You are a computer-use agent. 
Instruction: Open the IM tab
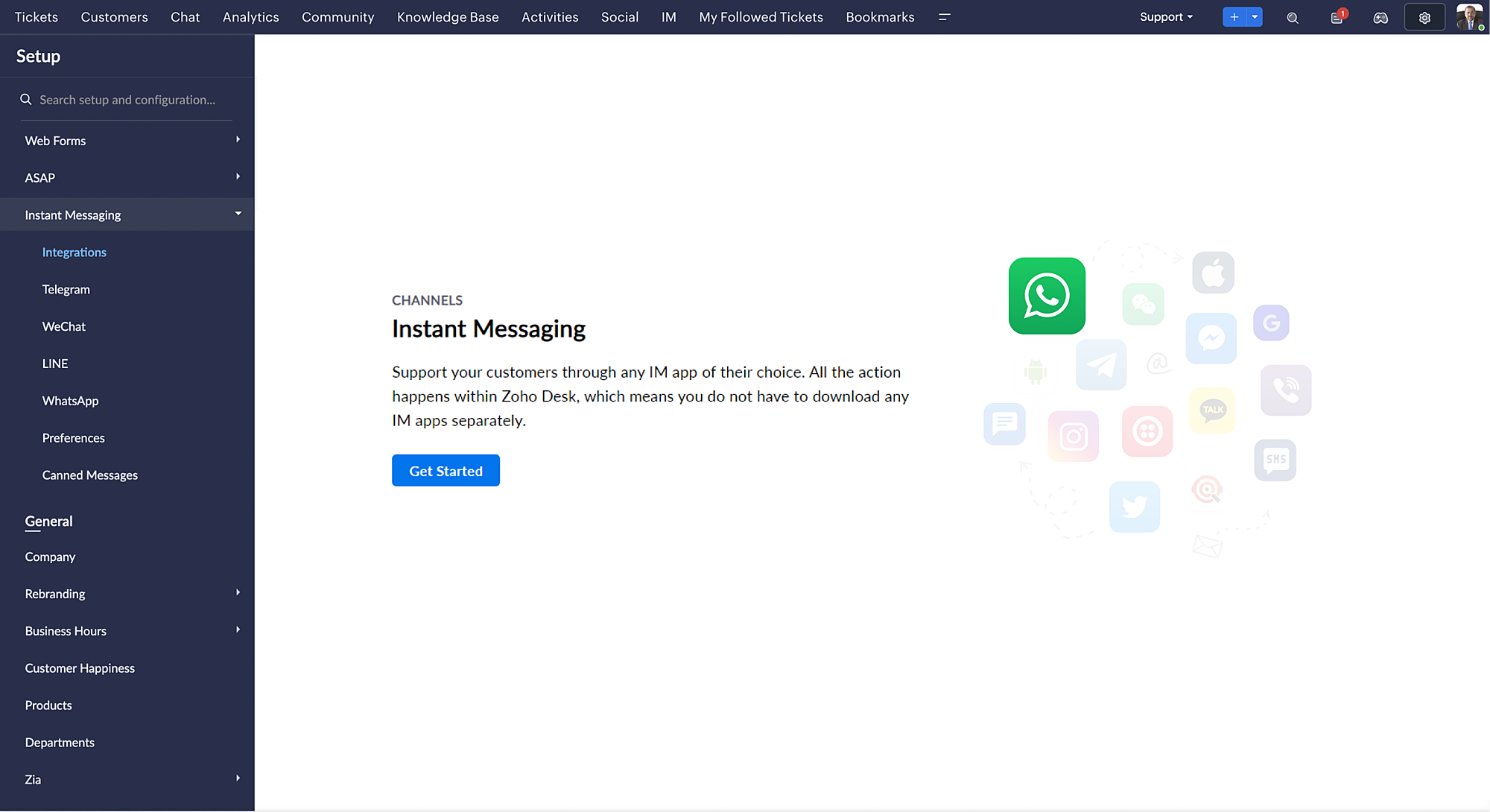click(669, 17)
